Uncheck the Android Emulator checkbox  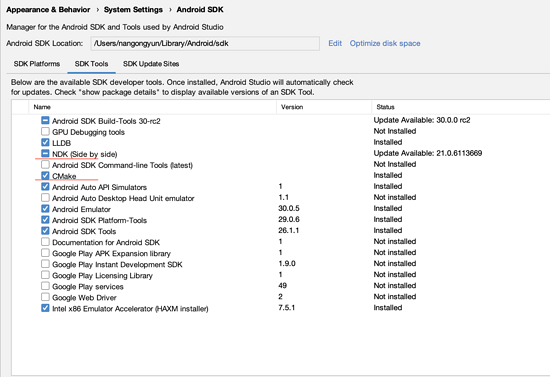45,209
